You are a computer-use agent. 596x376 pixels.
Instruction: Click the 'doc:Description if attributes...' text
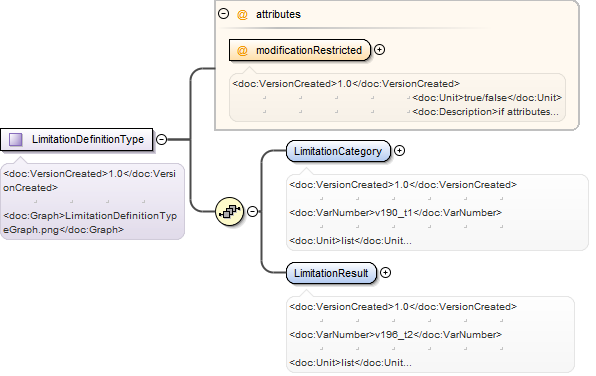click(x=485, y=112)
